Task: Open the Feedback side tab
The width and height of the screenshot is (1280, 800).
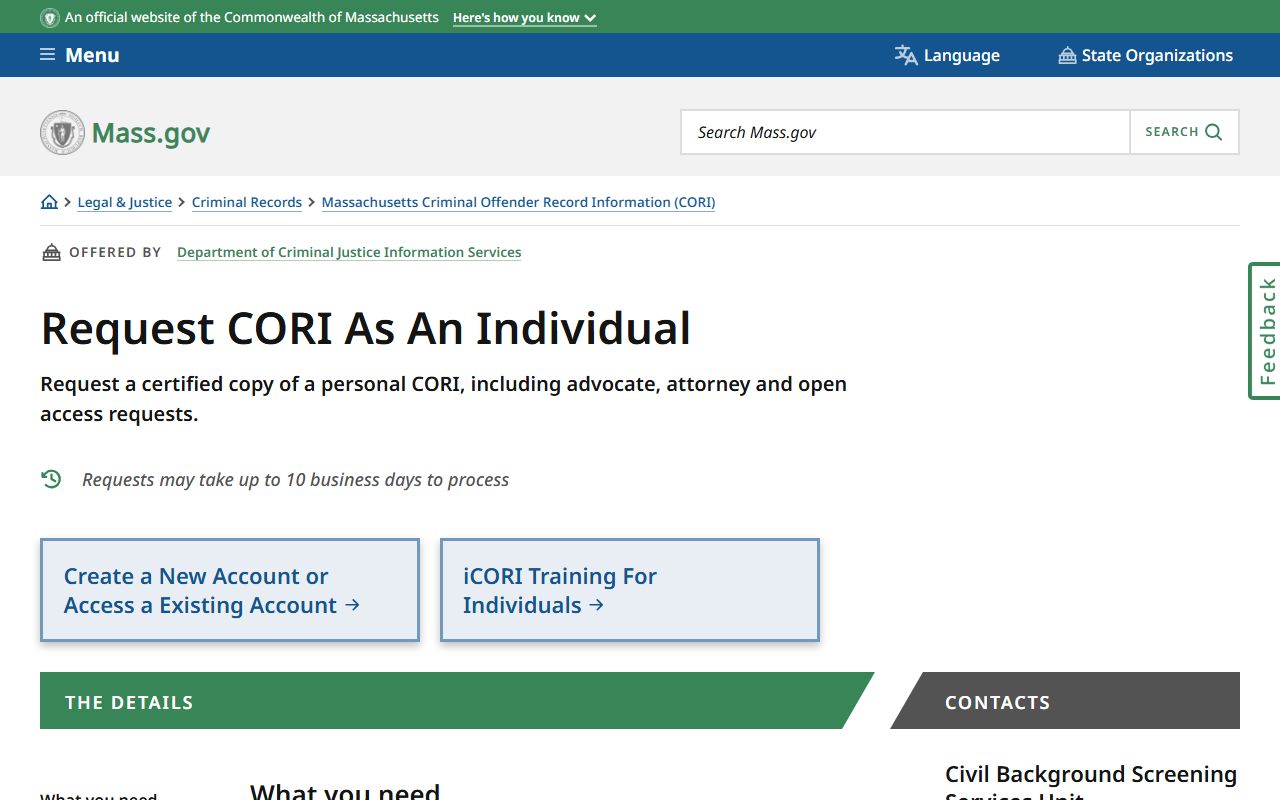Action: (x=1265, y=331)
